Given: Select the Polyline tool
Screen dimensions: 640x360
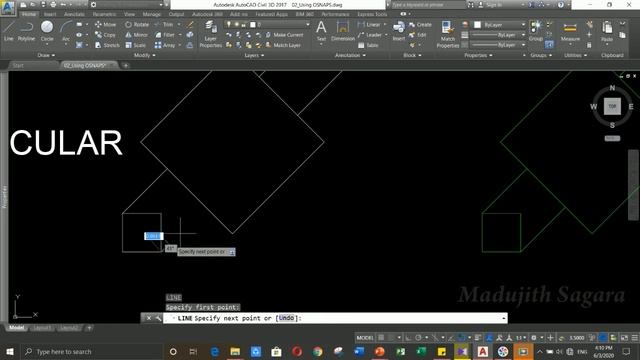Looking at the screenshot, I should [x=26, y=31].
